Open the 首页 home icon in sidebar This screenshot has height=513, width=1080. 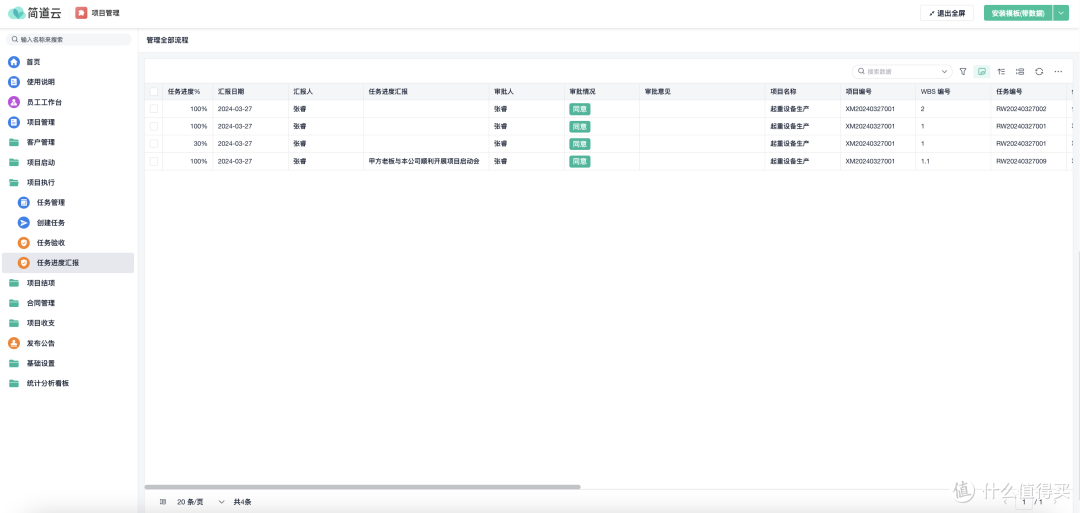pos(14,62)
